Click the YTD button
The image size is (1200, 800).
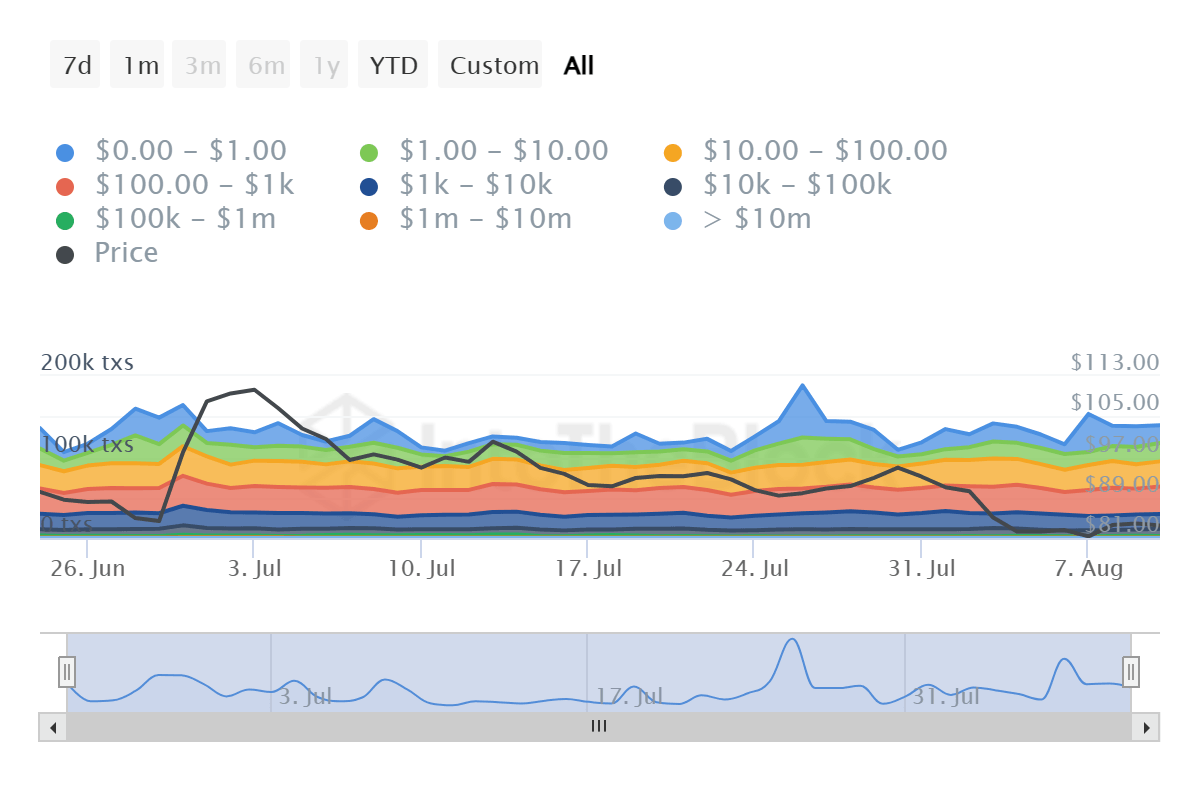pos(393,64)
